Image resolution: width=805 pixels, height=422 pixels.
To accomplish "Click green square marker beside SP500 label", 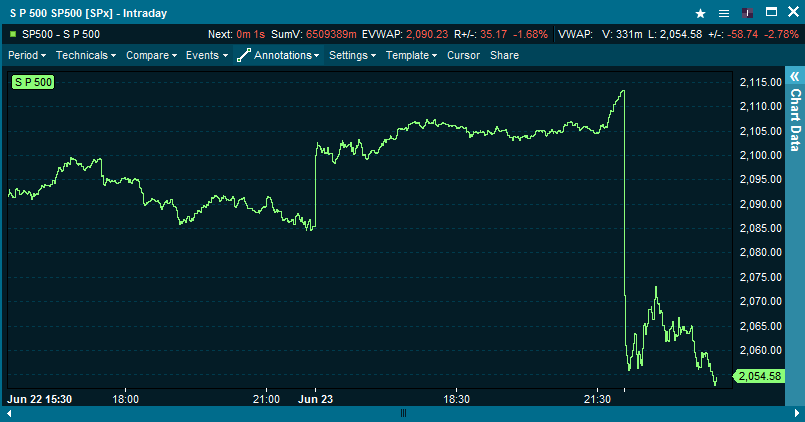I will [13, 34].
